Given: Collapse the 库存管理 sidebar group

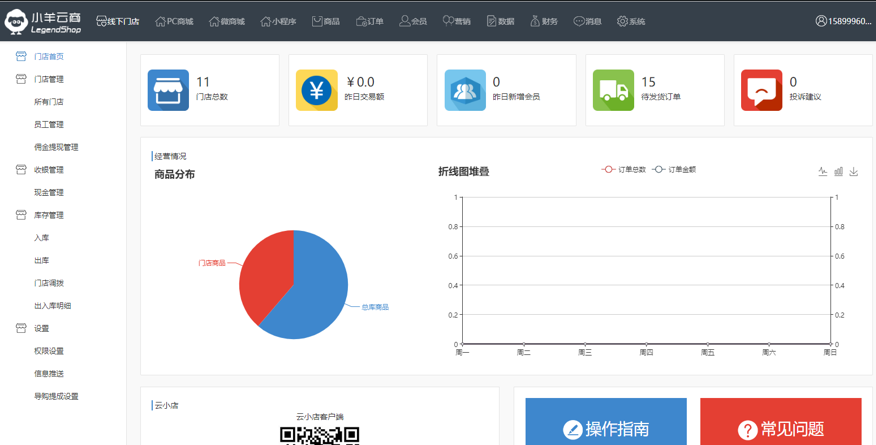Looking at the screenshot, I should pyautogui.click(x=47, y=215).
